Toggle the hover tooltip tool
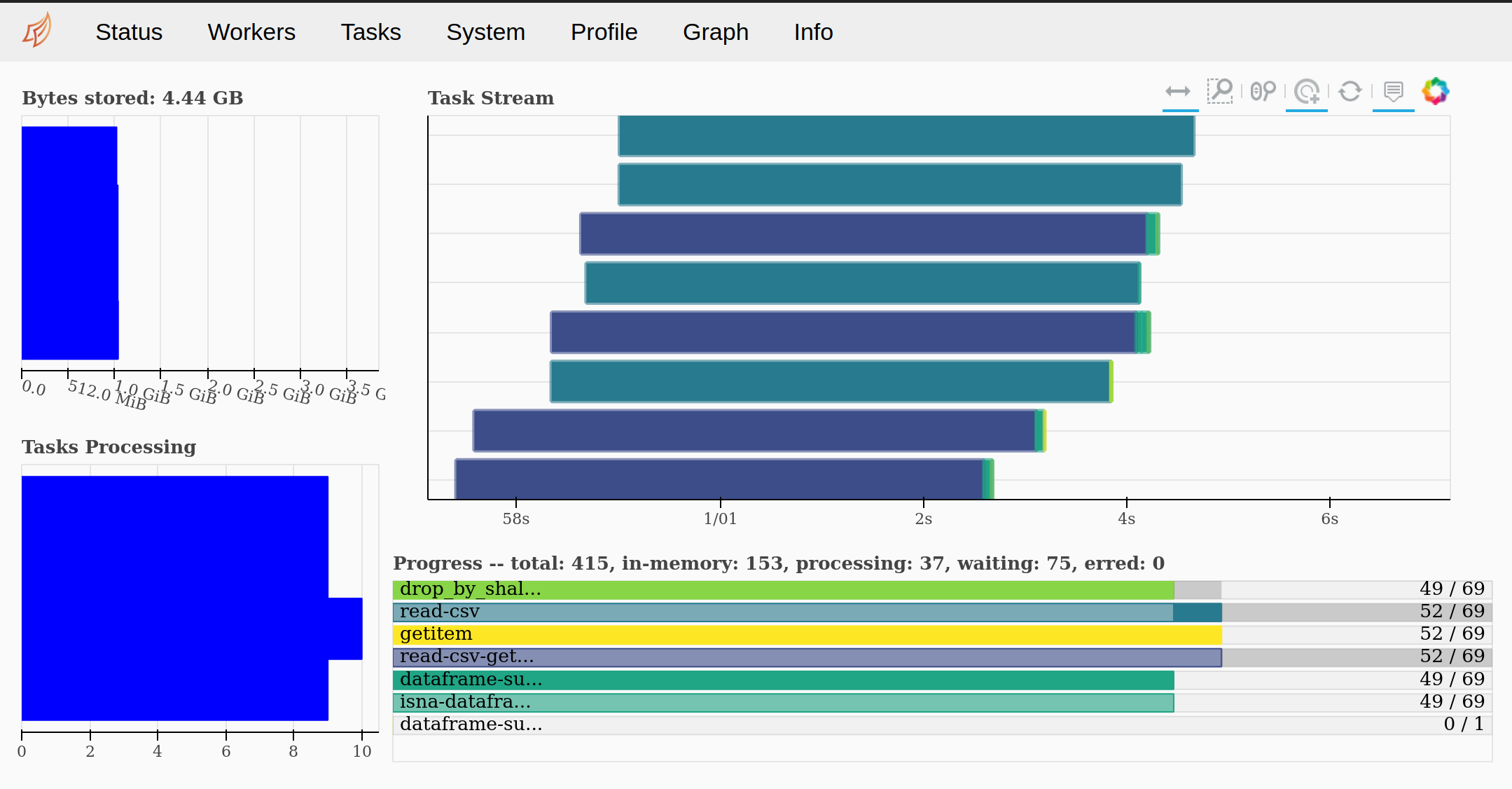The image size is (1512, 789). click(x=1393, y=91)
